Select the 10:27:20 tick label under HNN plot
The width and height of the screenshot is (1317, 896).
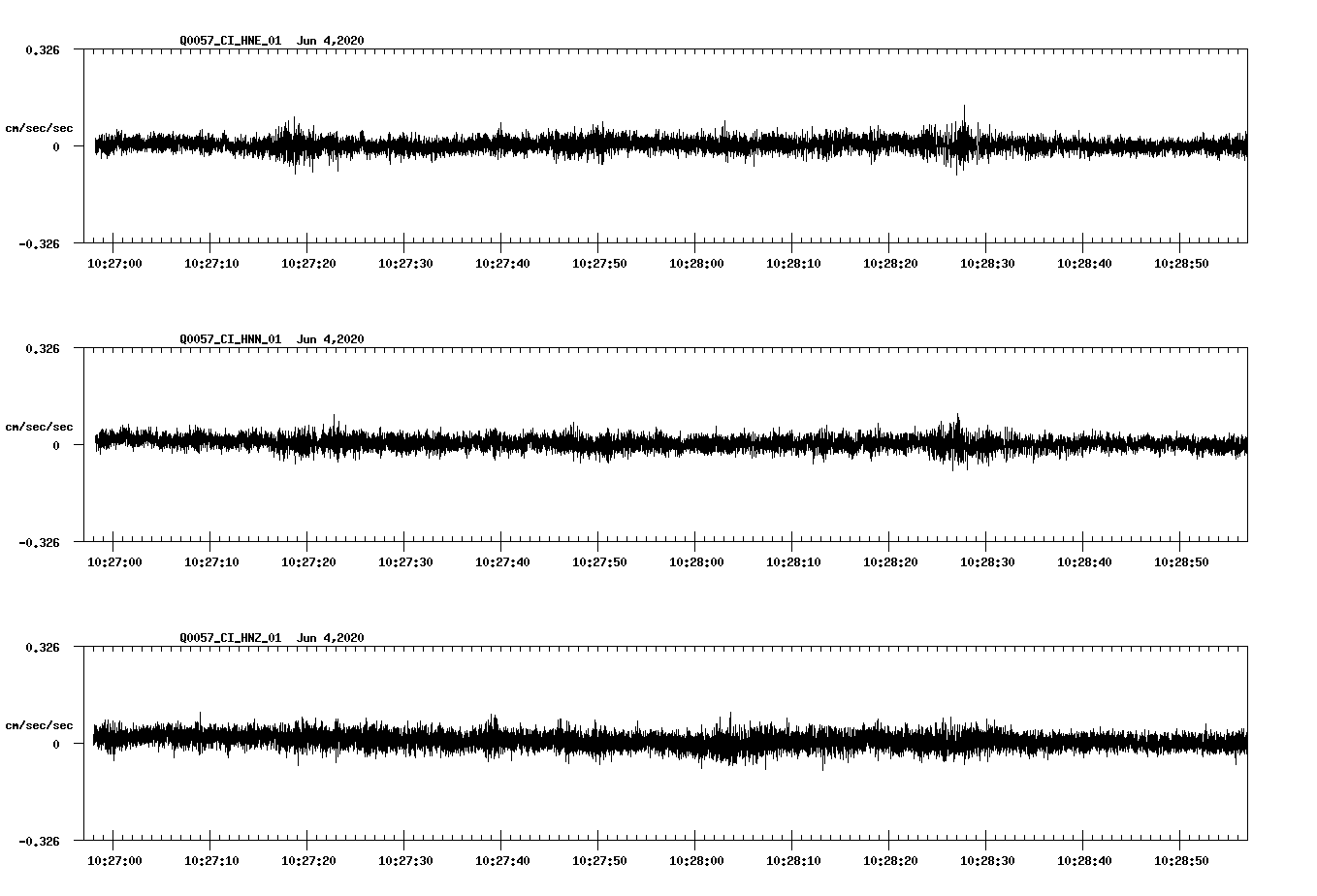point(308,561)
